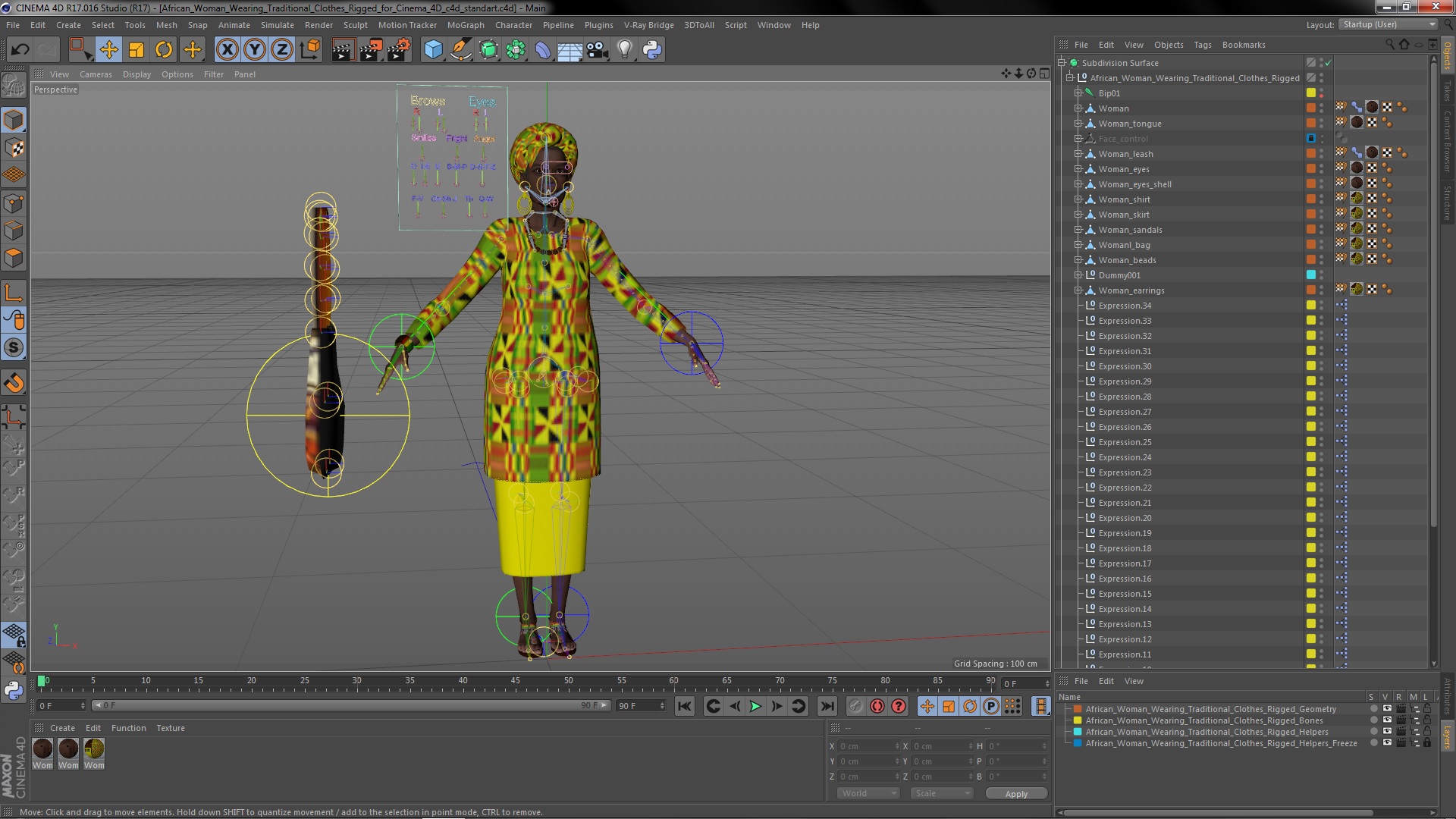The height and width of the screenshot is (819, 1456).
Task: Click the Render View clapperboard icon
Action: click(x=343, y=50)
